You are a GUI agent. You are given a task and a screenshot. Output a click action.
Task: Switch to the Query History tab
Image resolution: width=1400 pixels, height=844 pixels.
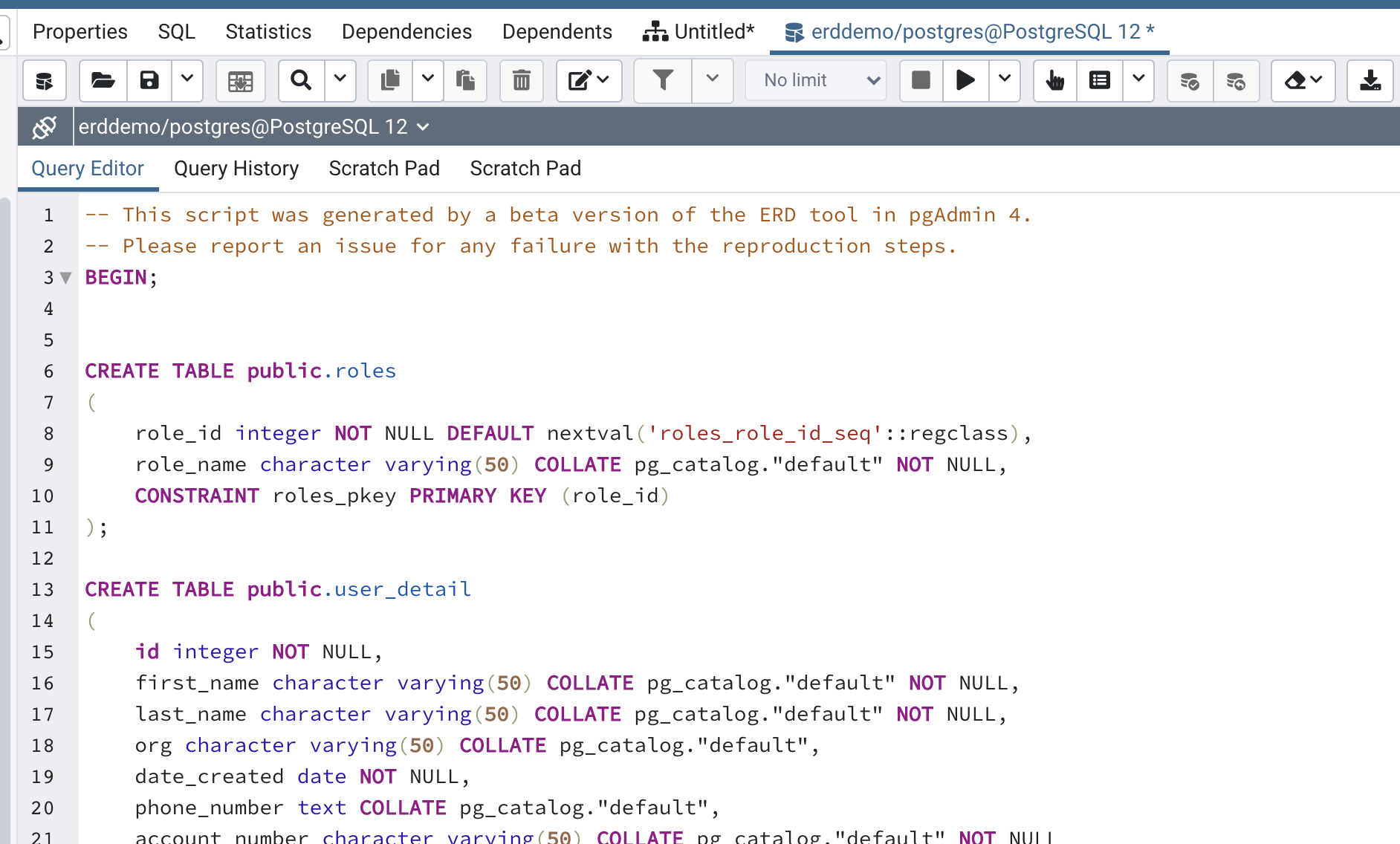tap(236, 169)
